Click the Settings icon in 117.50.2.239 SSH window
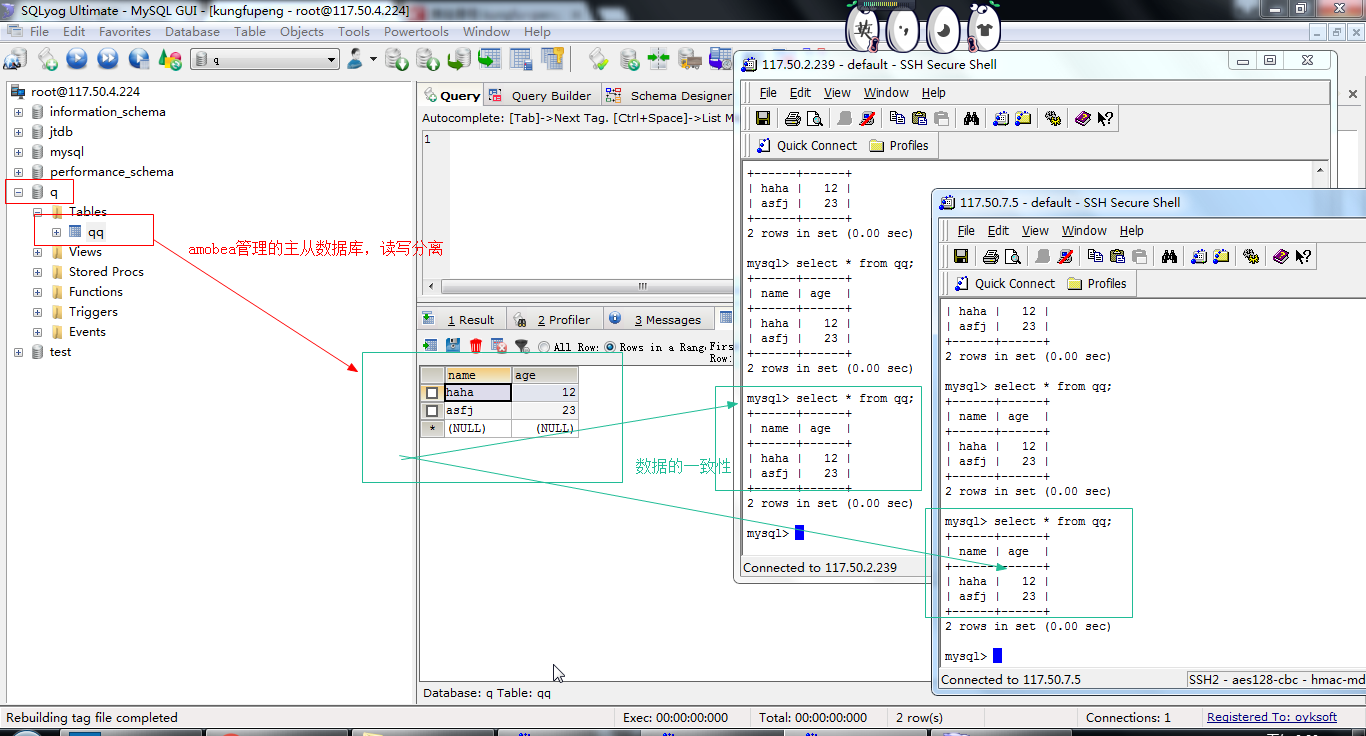The width and height of the screenshot is (1366, 736). coord(1053,118)
